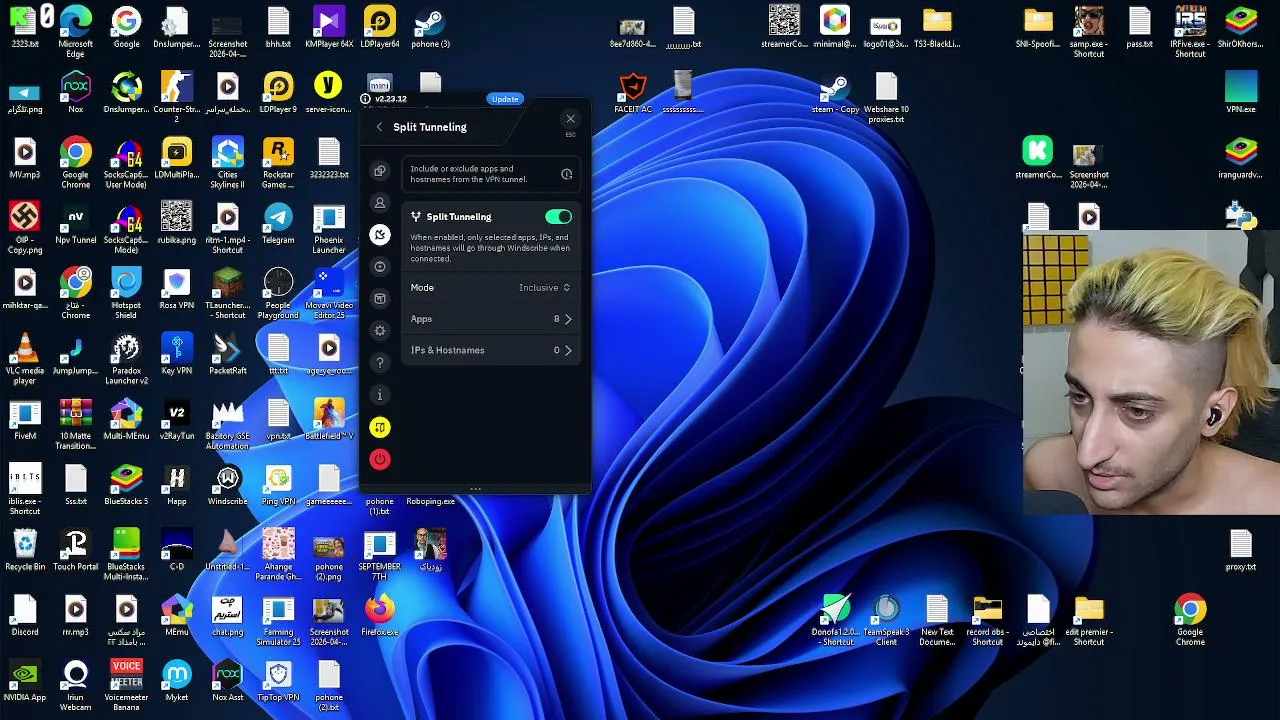Image resolution: width=1280 pixels, height=720 pixels.
Task: Toggle the Split Tunneling switch off
Action: click(x=558, y=217)
